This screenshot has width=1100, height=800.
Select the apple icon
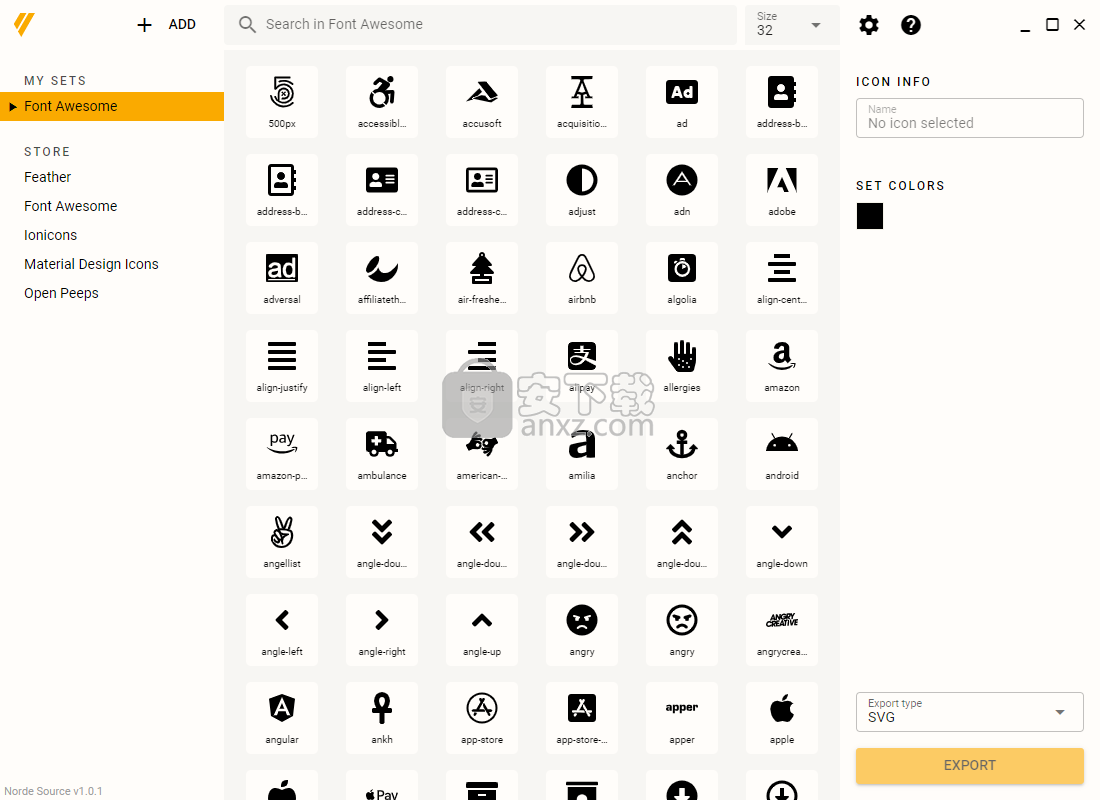[782, 718]
